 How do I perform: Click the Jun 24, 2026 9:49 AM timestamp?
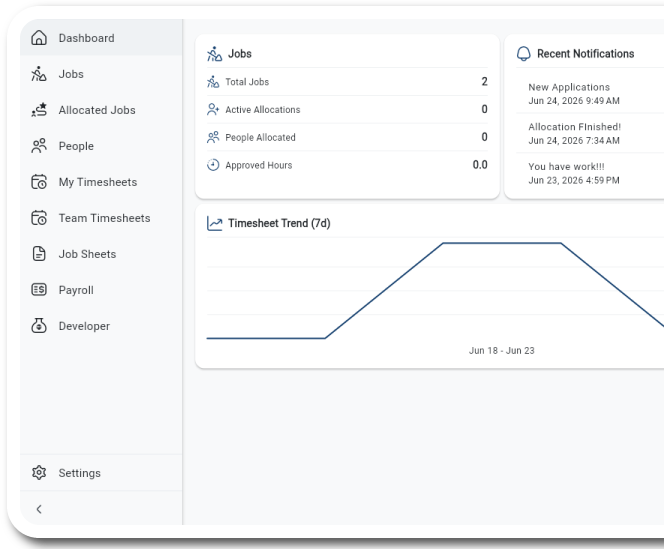click(x=574, y=101)
